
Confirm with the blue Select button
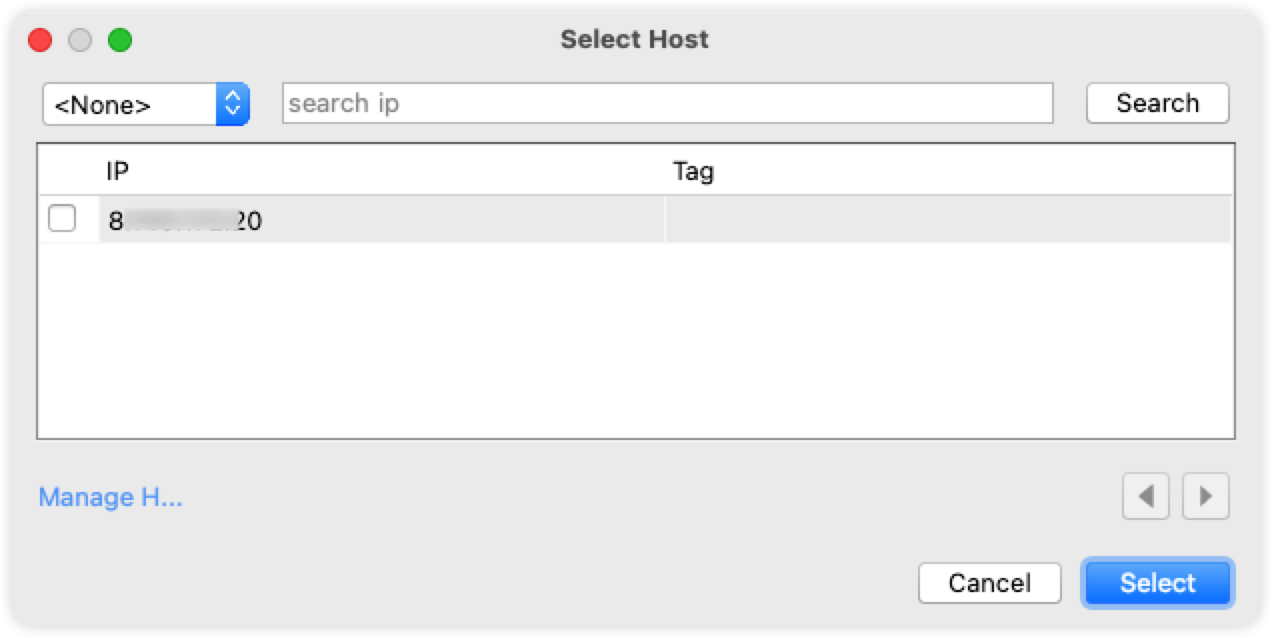tap(1158, 583)
